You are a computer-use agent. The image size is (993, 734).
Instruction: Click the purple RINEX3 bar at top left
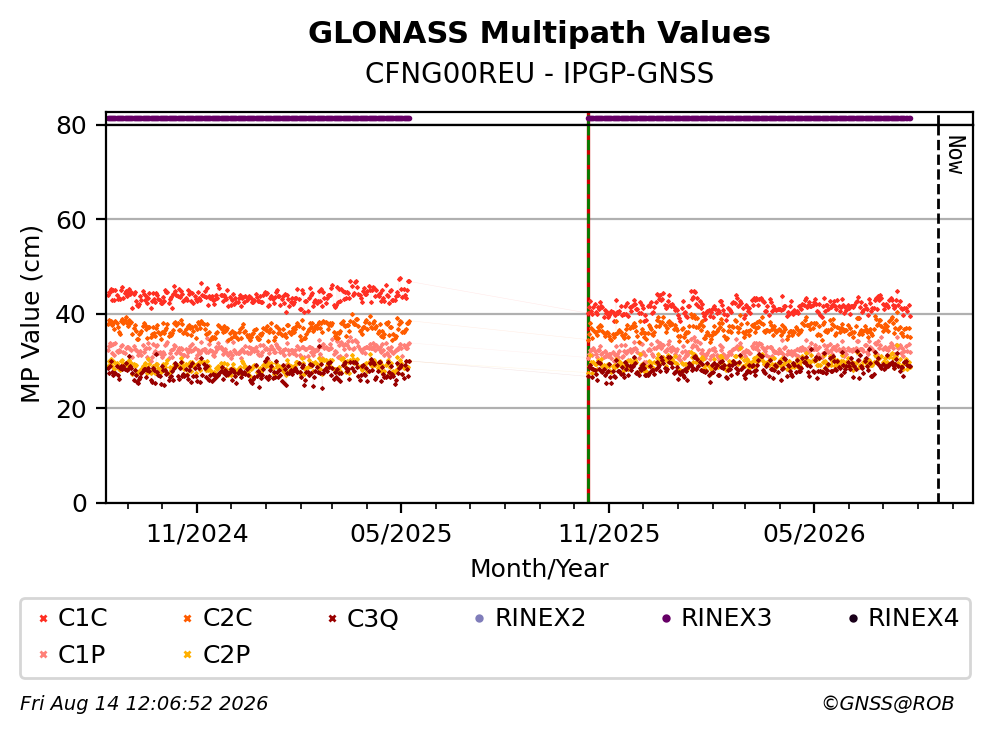(x=258, y=118)
